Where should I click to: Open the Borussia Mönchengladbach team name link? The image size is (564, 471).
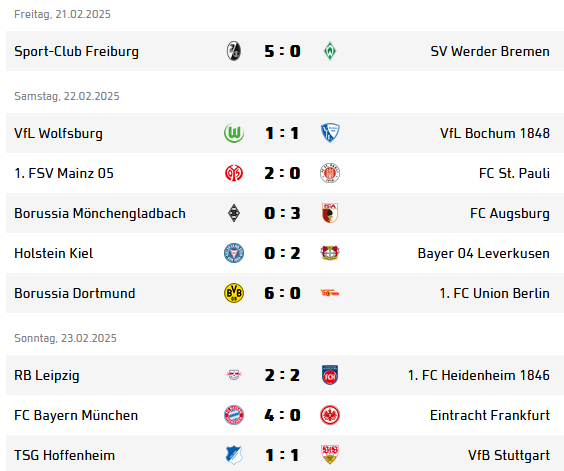click(x=100, y=213)
